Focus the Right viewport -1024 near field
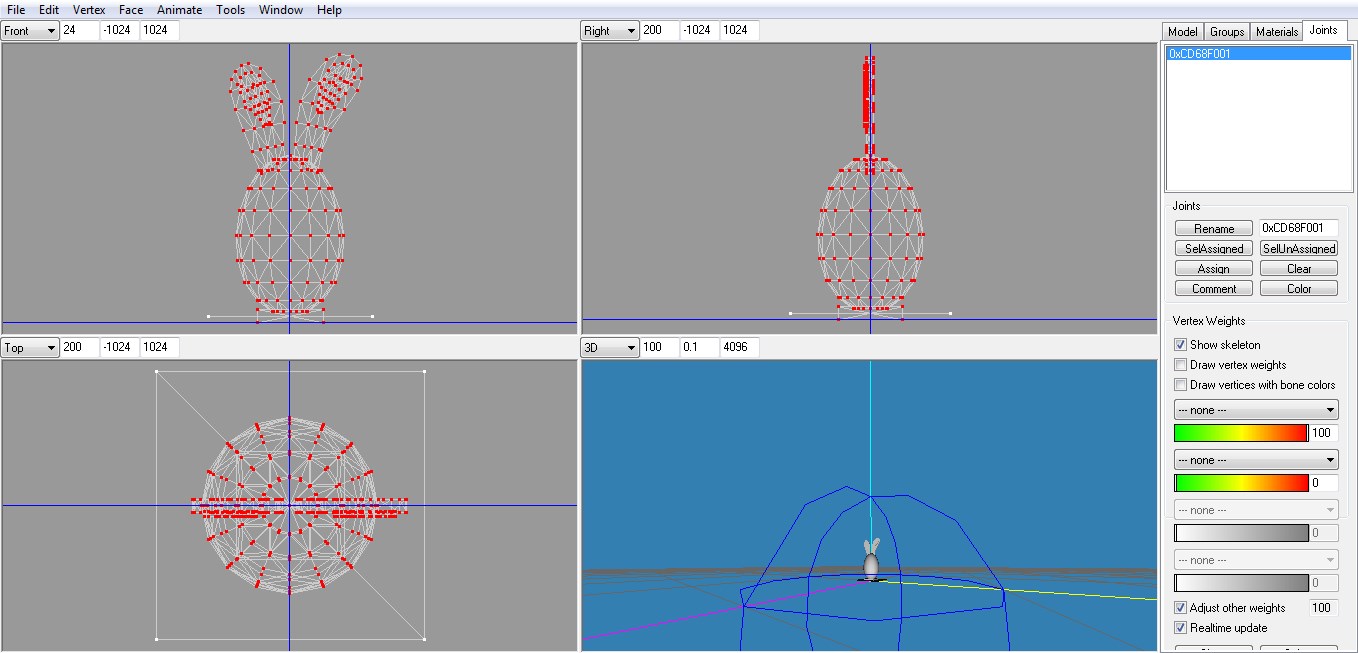Viewport: 1358px width, 653px height. (x=700, y=31)
